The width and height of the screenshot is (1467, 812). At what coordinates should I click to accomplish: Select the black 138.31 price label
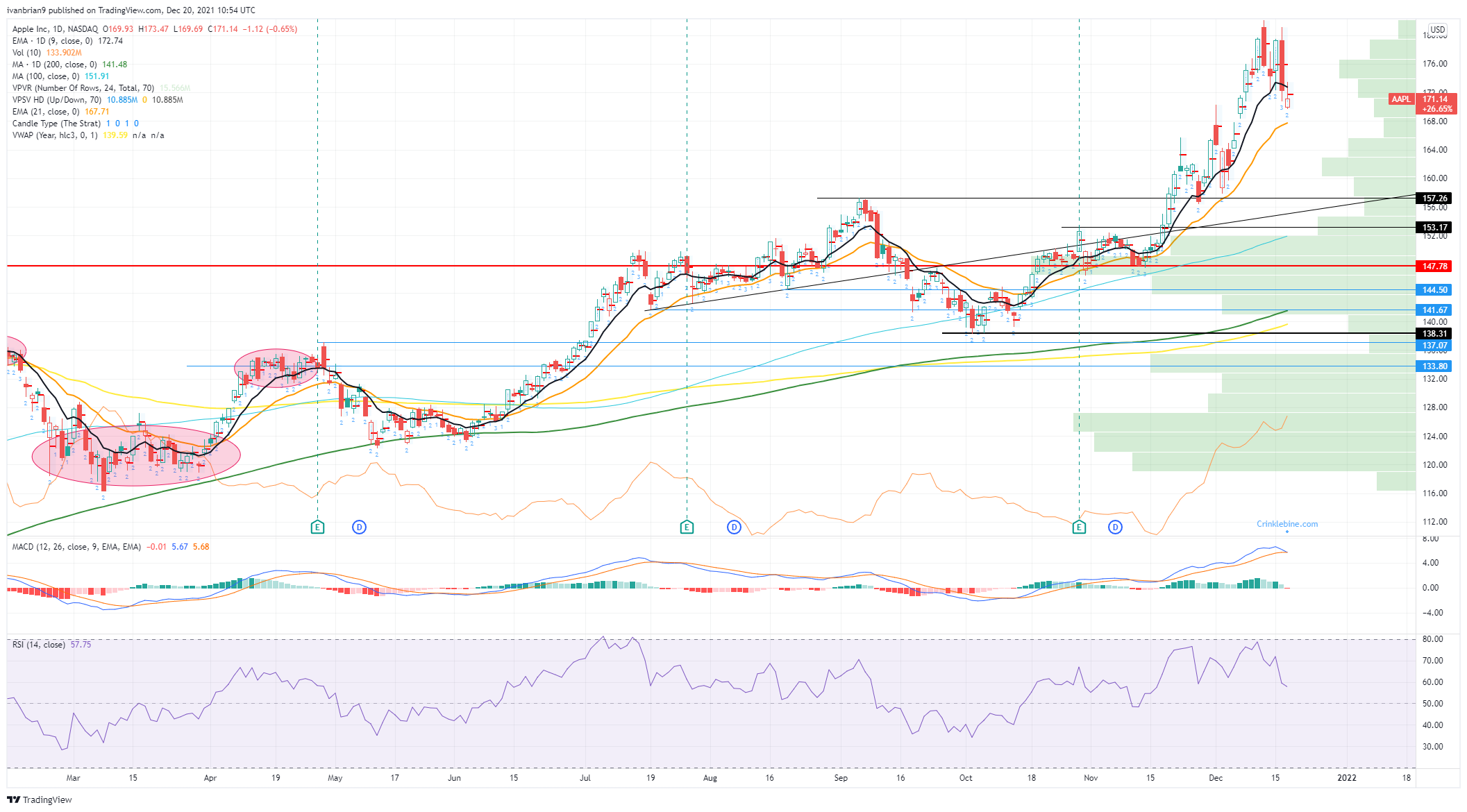[1434, 334]
